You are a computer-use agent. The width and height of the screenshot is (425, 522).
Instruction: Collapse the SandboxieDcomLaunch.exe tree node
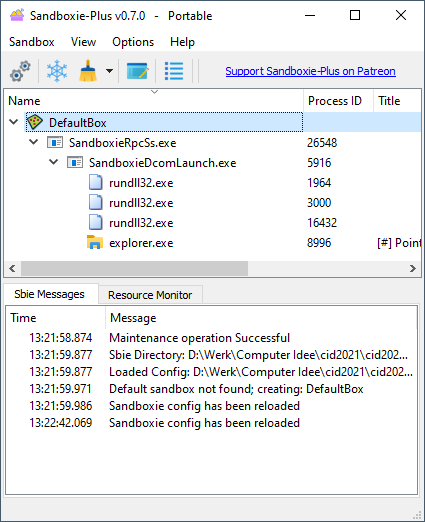[x=54, y=162]
